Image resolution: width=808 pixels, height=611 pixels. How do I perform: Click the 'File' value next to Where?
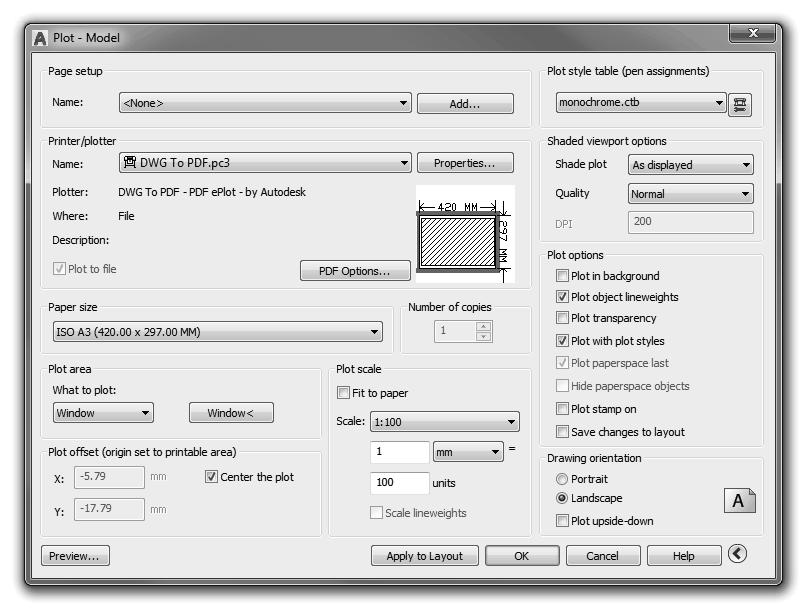[x=126, y=216]
